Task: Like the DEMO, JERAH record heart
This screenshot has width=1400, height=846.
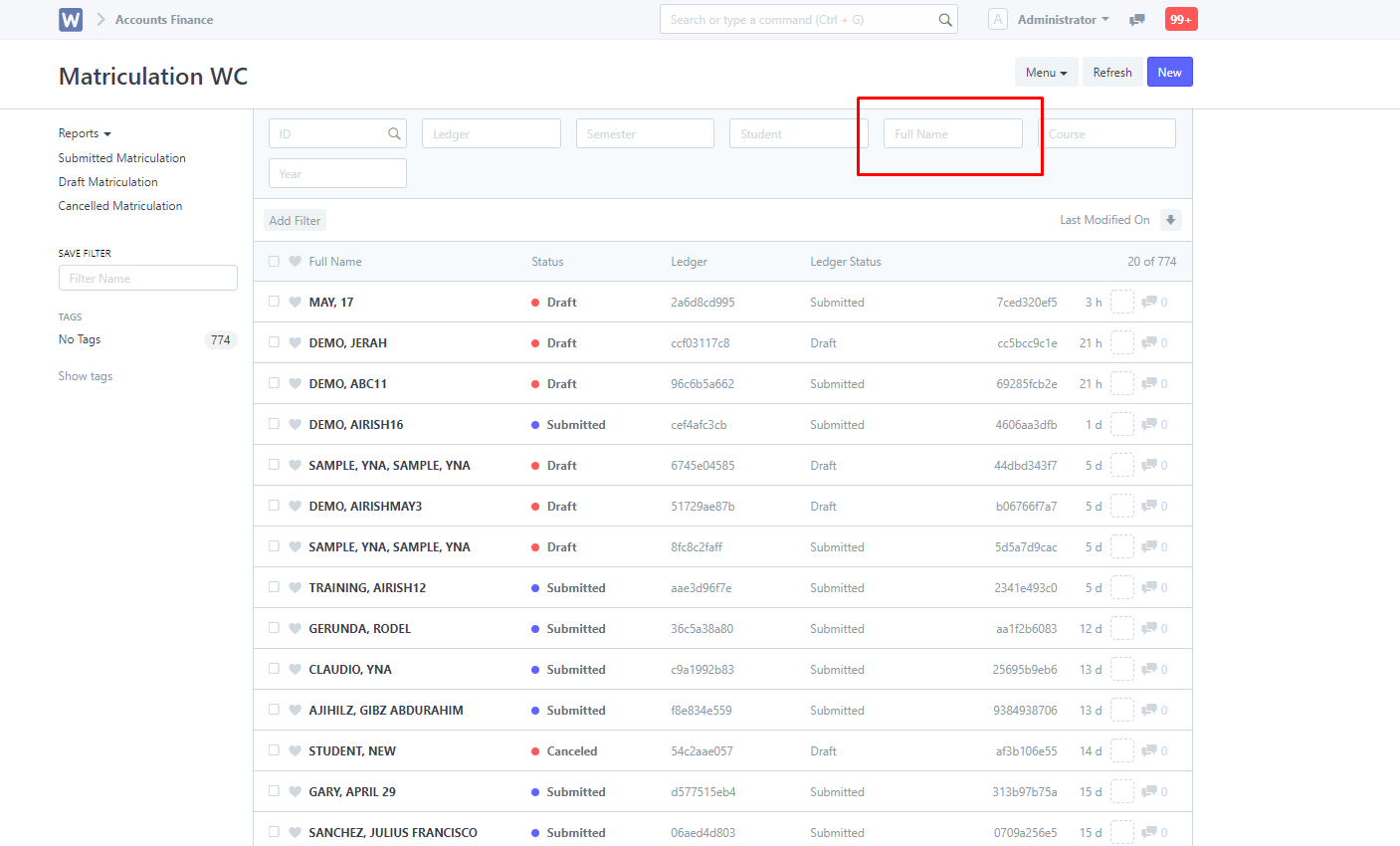Action: pos(295,342)
